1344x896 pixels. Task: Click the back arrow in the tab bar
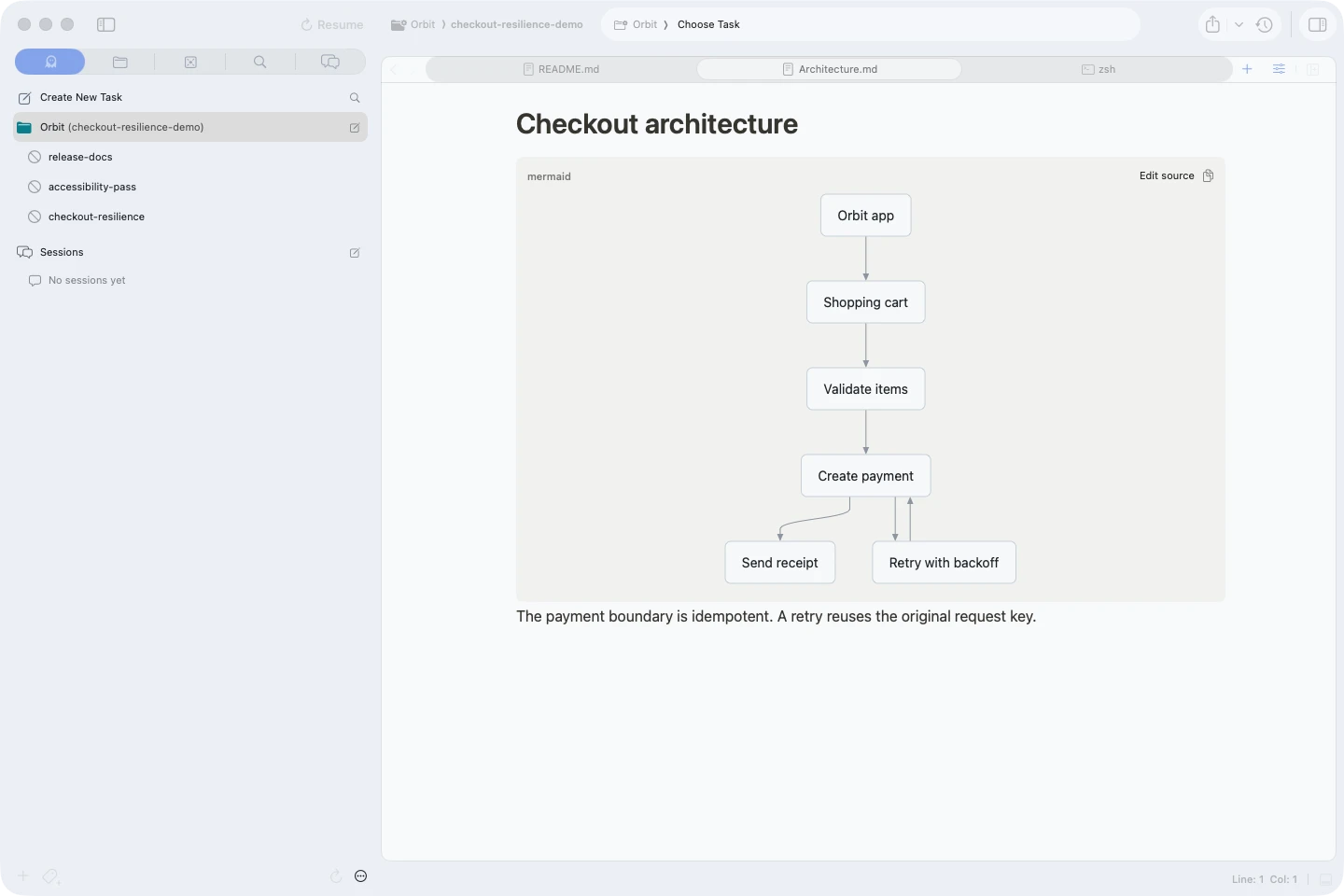[x=394, y=69]
